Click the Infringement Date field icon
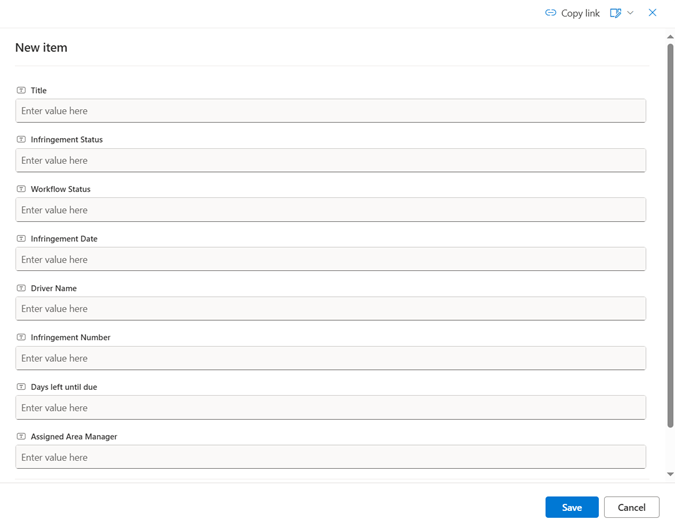The image size is (675, 529). click(x=21, y=239)
